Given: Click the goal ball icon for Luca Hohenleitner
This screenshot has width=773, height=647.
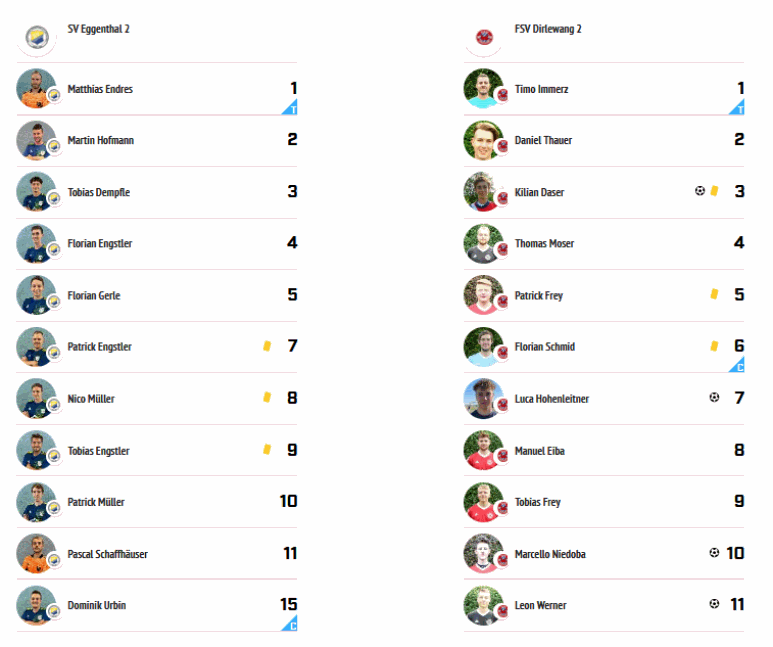Looking at the screenshot, I should (714, 397).
